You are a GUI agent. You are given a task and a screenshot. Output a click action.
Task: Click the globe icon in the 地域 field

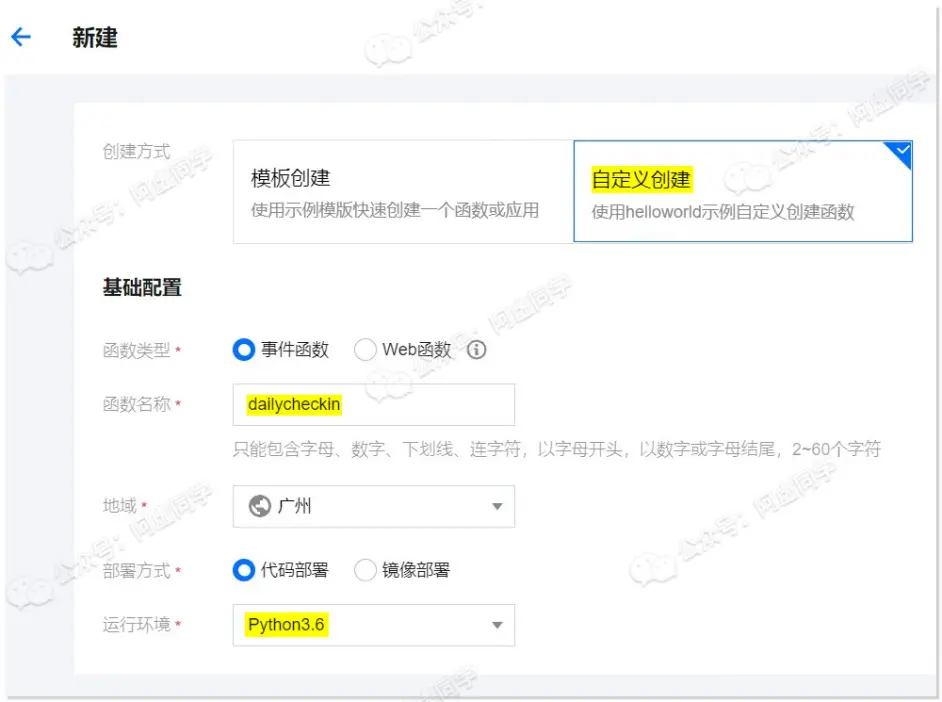point(260,506)
